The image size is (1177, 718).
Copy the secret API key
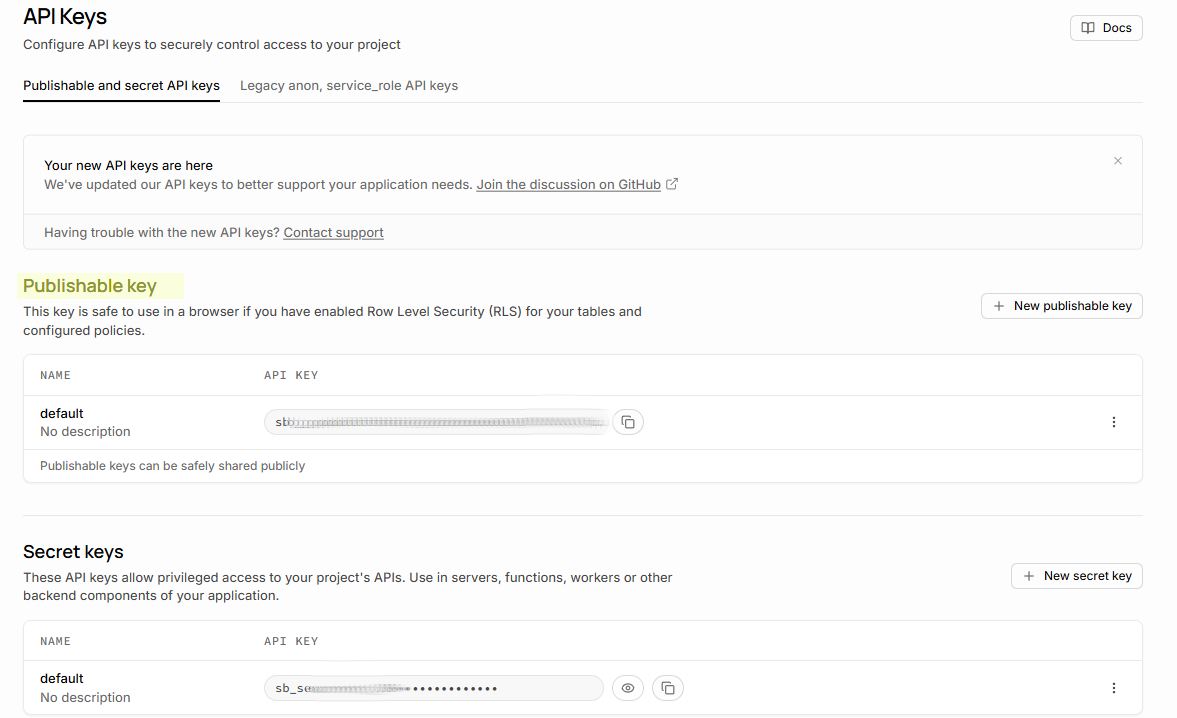click(x=667, y=688)
